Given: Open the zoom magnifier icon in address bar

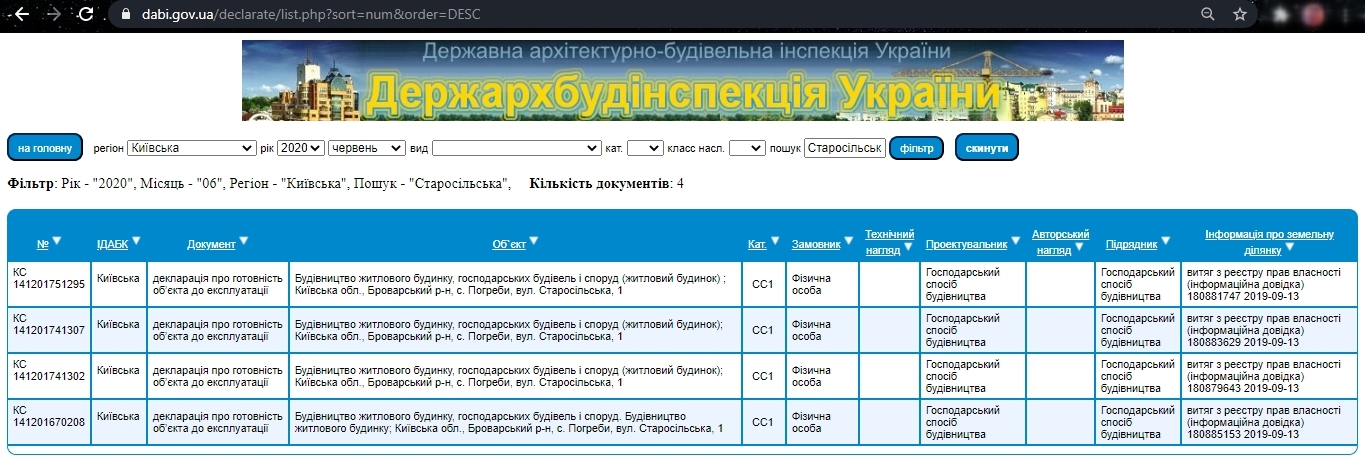Looking at the screenshot, I should pyautogui.click(x=1208, y=14).
